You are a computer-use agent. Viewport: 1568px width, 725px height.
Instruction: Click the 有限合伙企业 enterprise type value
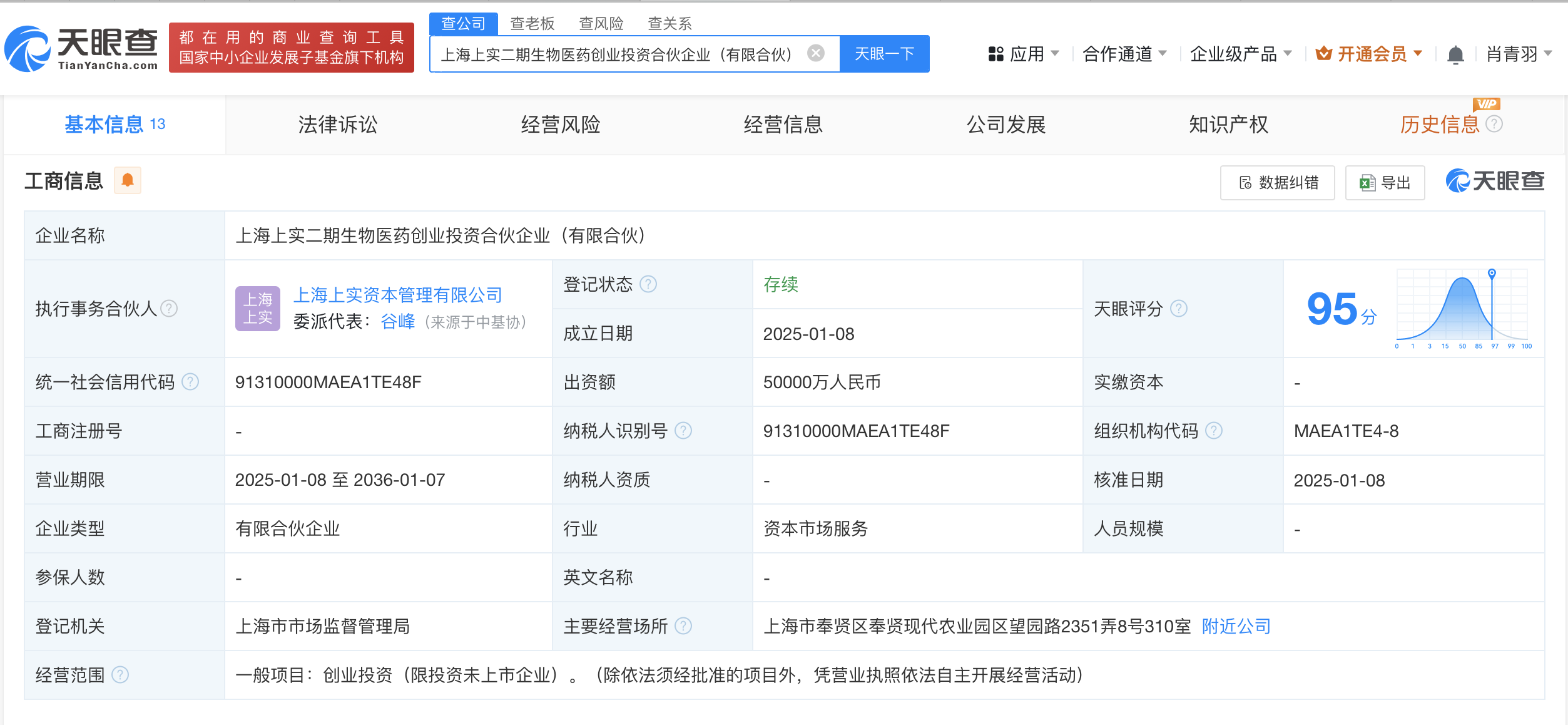click(x=288, y=529)
